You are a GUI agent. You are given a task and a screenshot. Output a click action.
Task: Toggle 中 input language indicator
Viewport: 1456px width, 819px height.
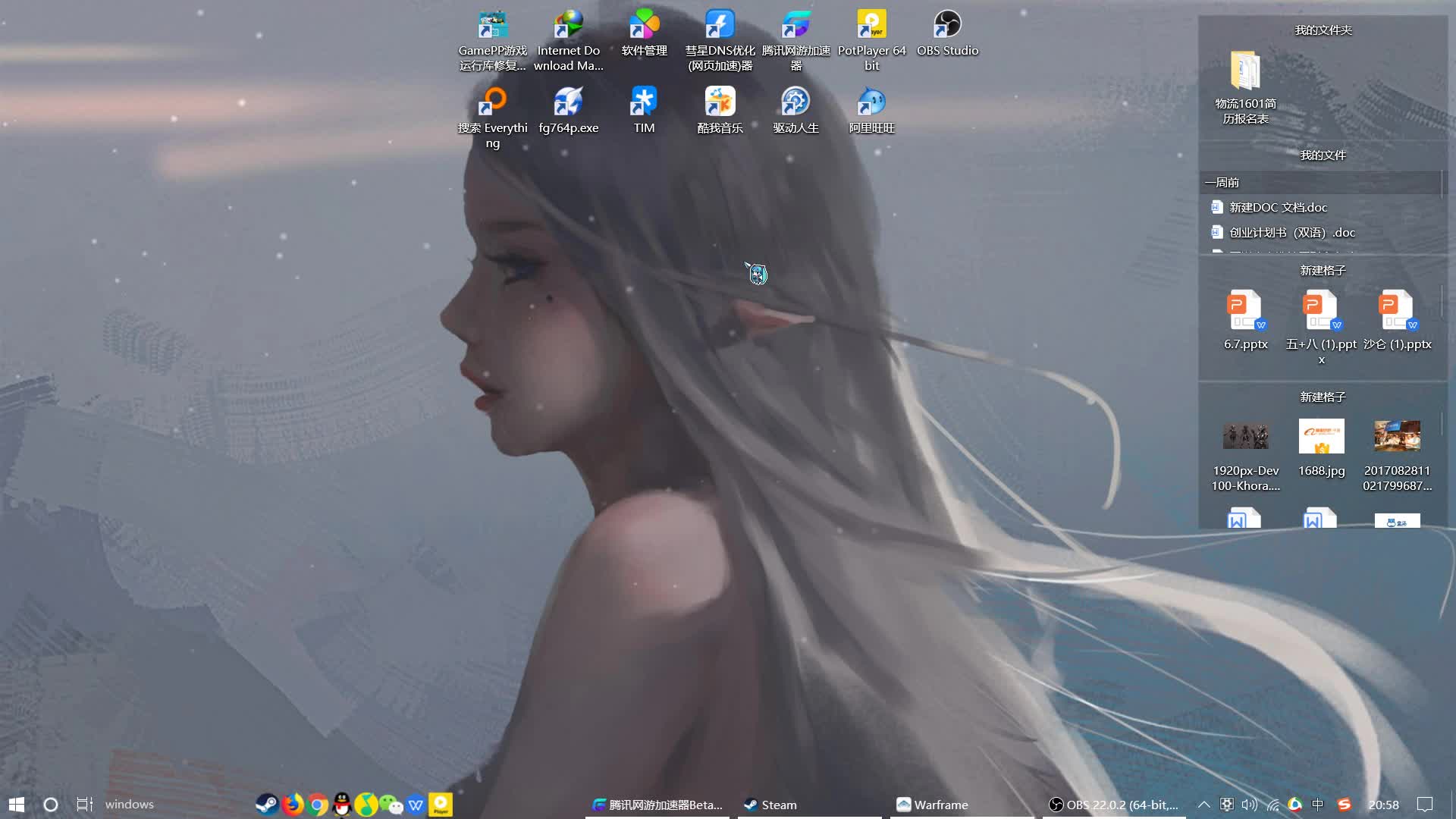(1318, 804)
